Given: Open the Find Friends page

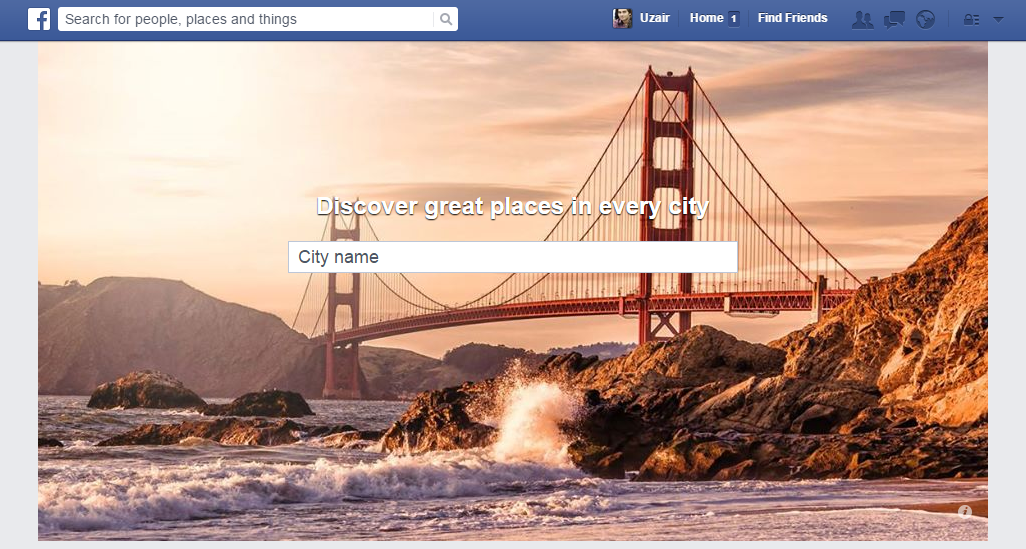Looking at the screenshot, I should pyautogui.click(x=792, y=18).
